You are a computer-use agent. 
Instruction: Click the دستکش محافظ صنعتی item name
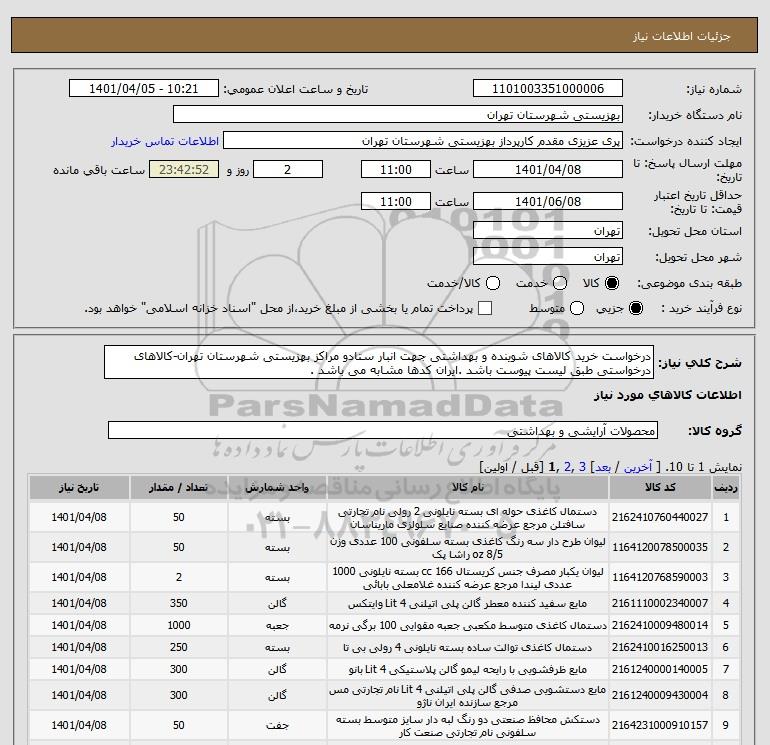tap(468, 726)
